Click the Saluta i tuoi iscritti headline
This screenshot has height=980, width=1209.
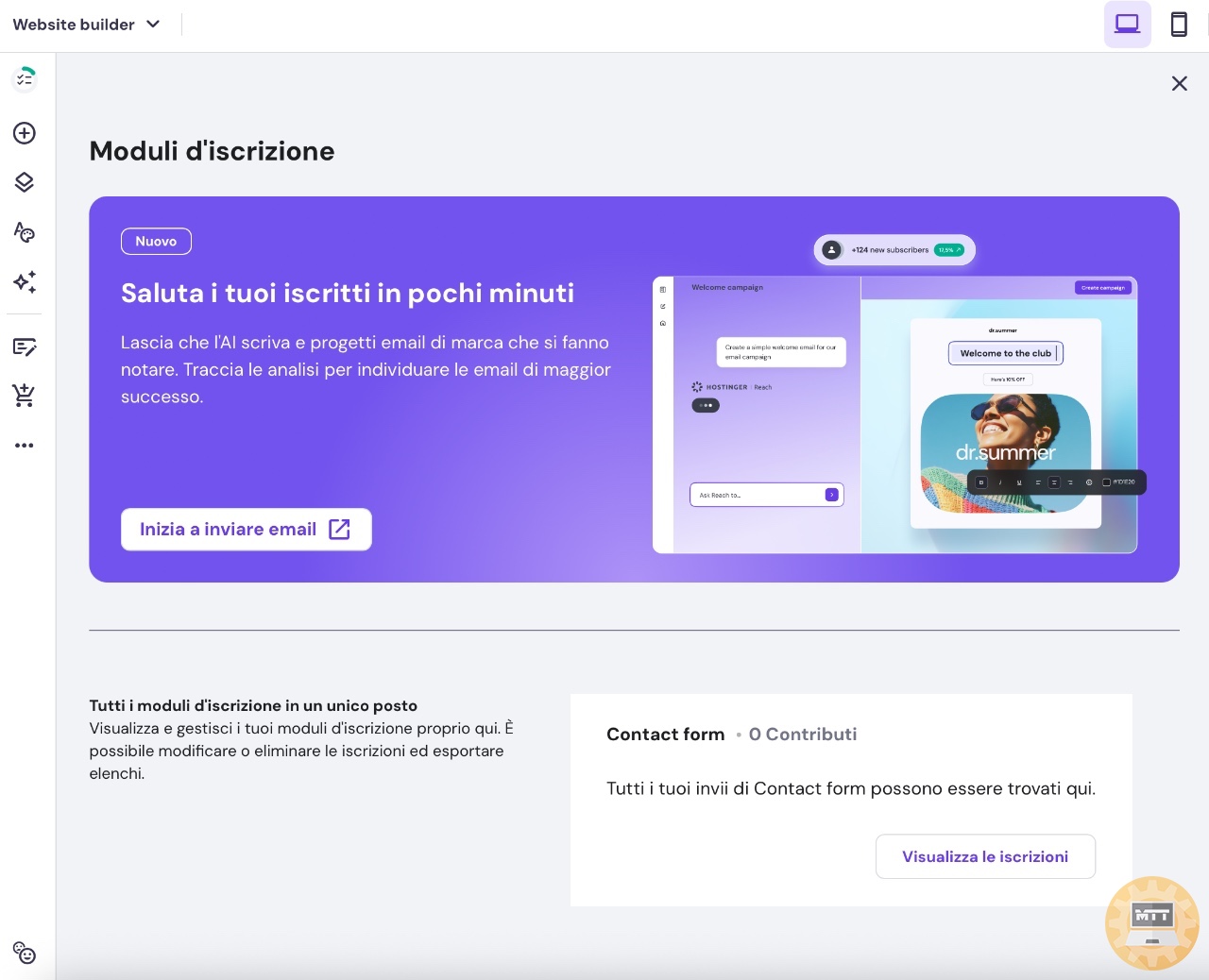click(348, 294)
